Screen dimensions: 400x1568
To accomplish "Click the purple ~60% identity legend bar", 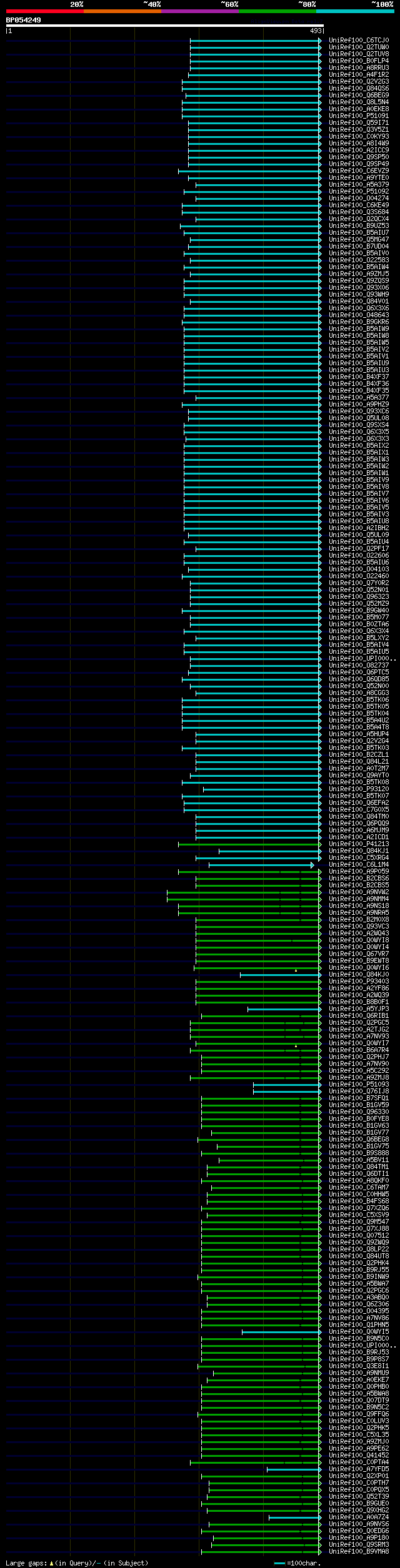I will [200, 11].
